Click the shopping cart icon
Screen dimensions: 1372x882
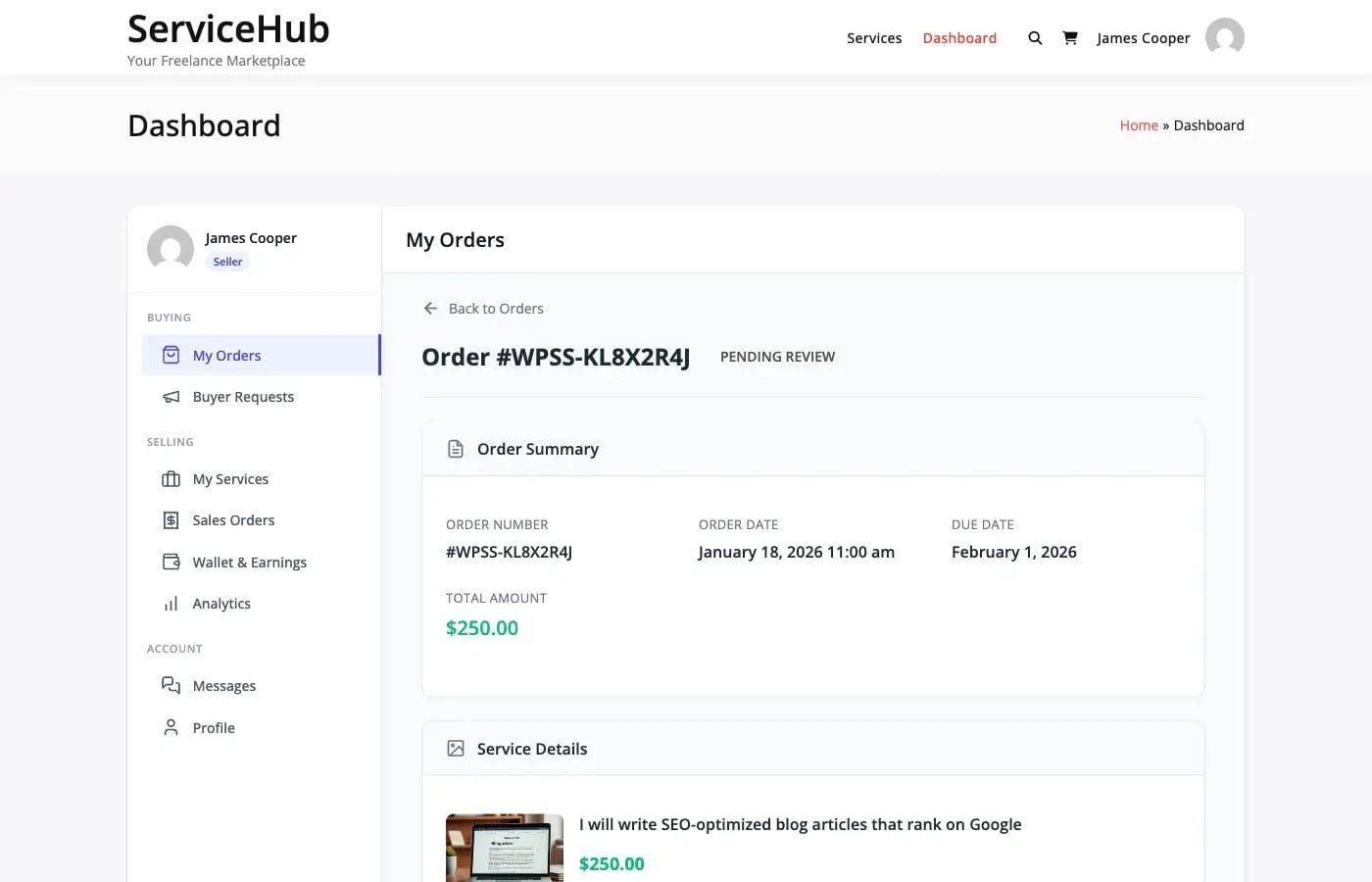point(1070,37)
